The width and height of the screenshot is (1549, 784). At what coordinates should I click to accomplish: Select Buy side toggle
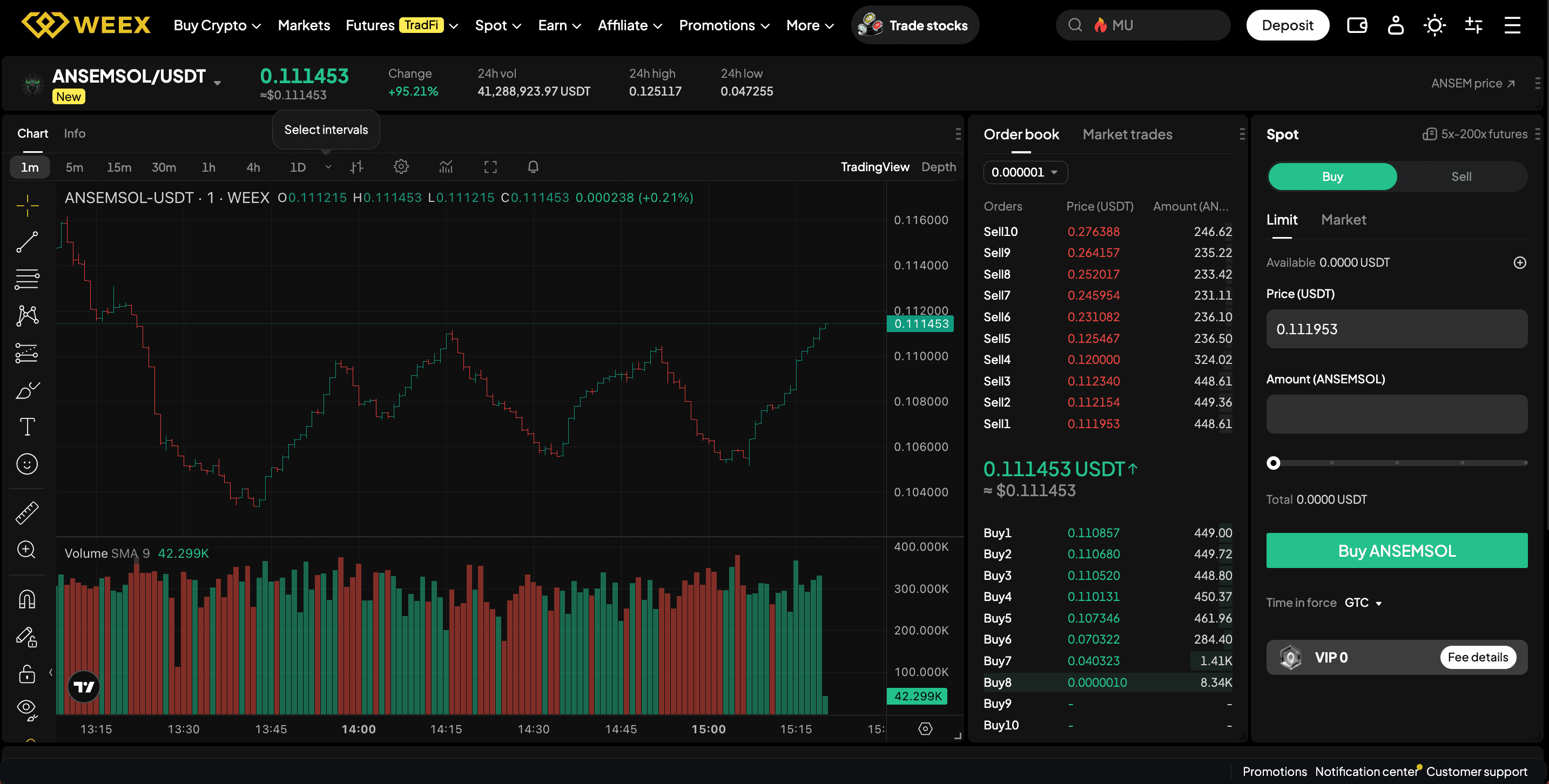pyautogui.click(x=1332, y=177)
